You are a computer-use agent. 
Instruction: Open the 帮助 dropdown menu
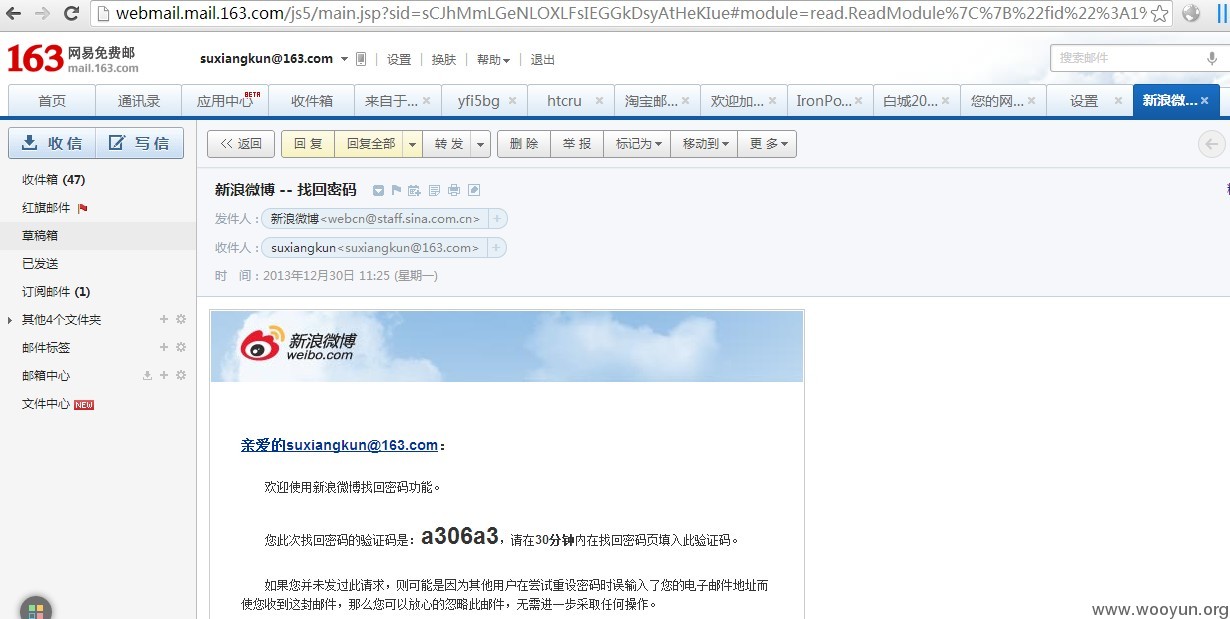493,59
